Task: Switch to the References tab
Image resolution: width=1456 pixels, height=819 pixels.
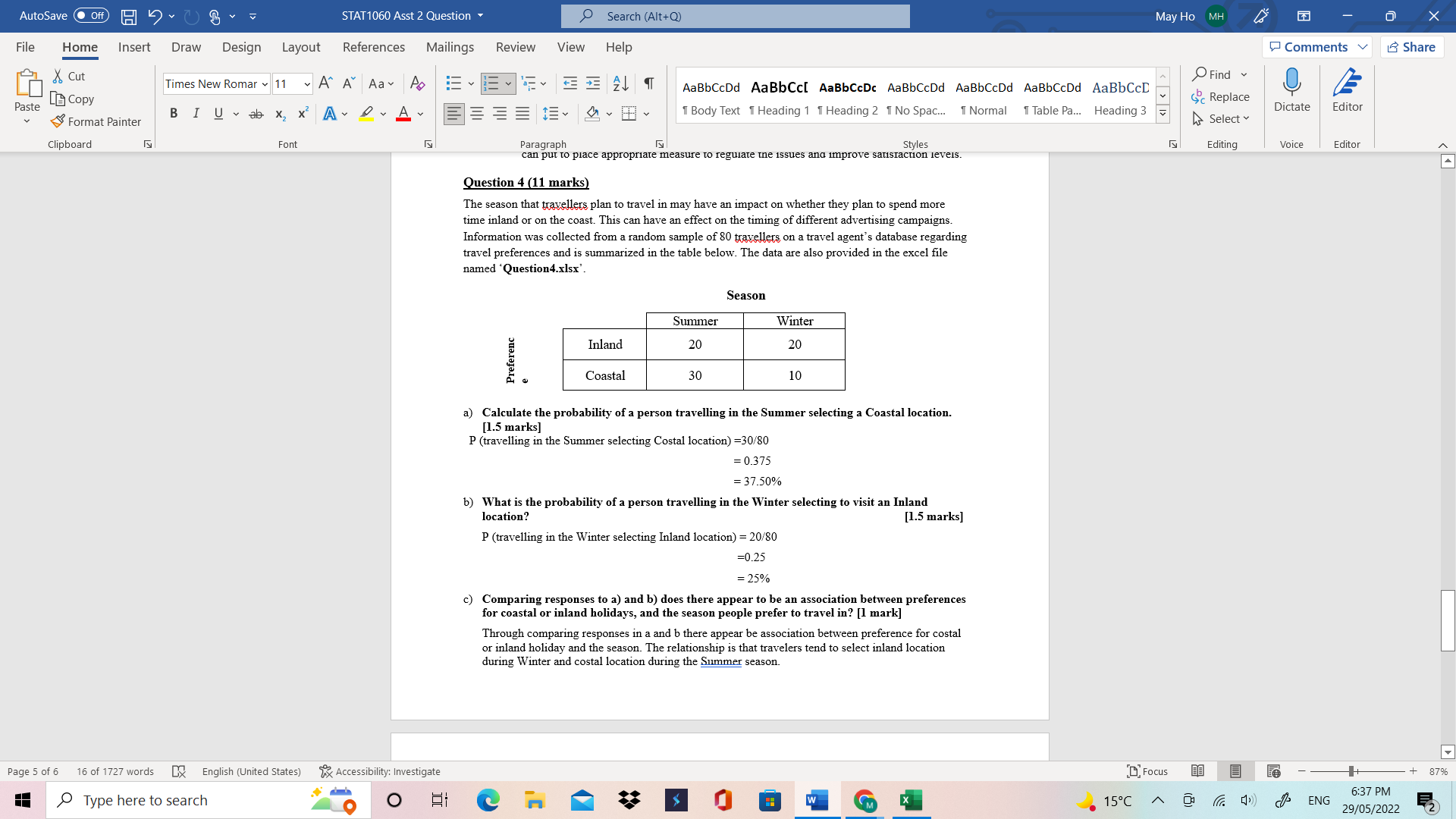Action: [x=373, y=47]
